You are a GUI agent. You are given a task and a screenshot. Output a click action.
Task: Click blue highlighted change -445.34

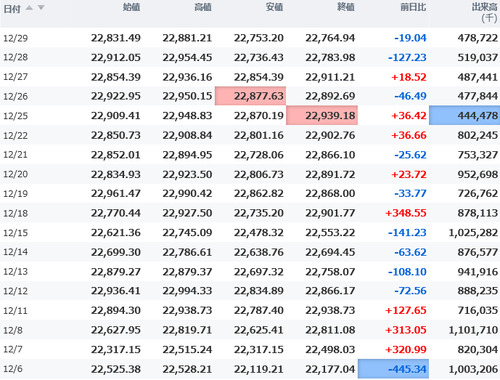tap(393, 369)
